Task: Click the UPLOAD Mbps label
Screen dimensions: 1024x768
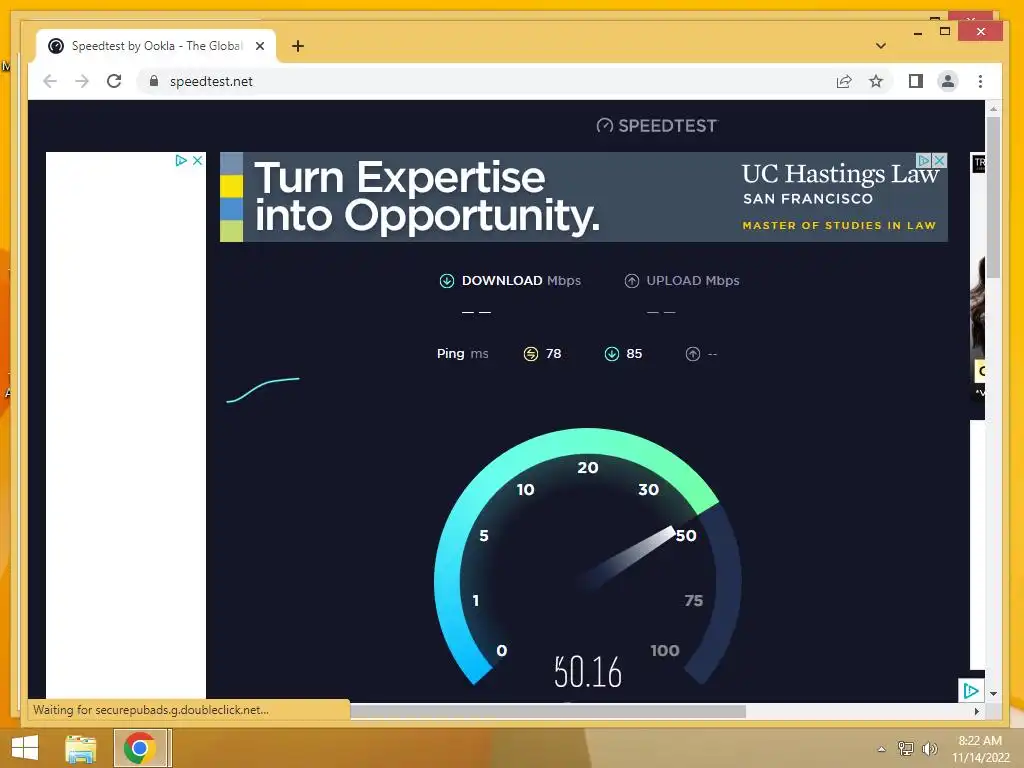Action: click(693, 281)
